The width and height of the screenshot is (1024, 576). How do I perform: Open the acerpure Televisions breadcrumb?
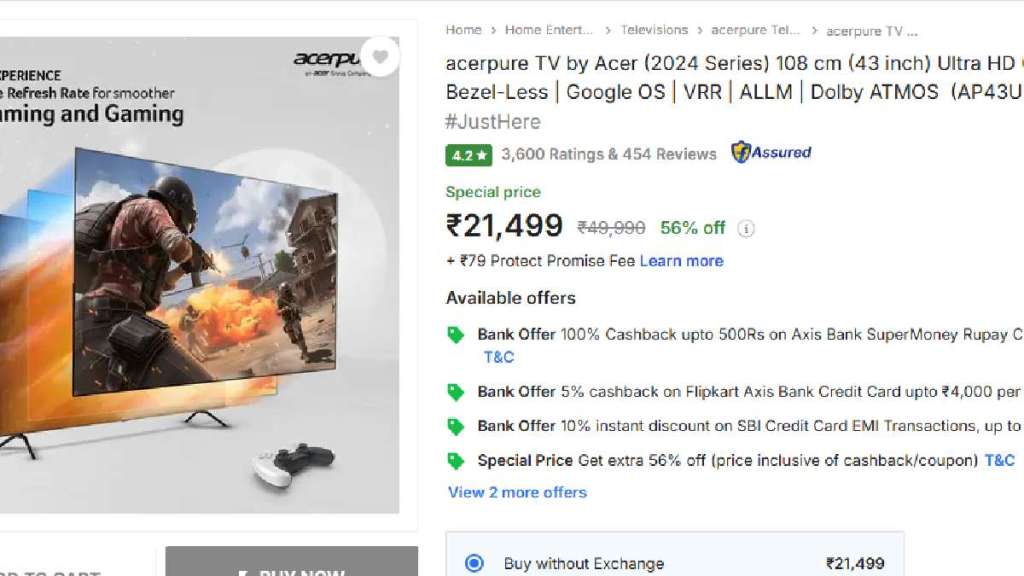click(x=755, y=30)
